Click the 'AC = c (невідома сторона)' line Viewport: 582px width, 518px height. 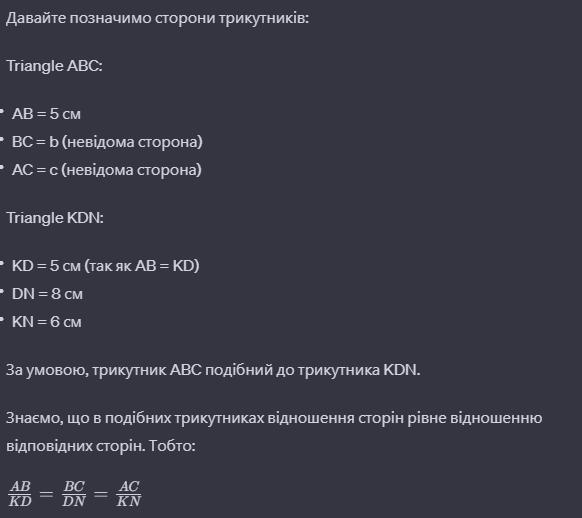click(107, 170)
